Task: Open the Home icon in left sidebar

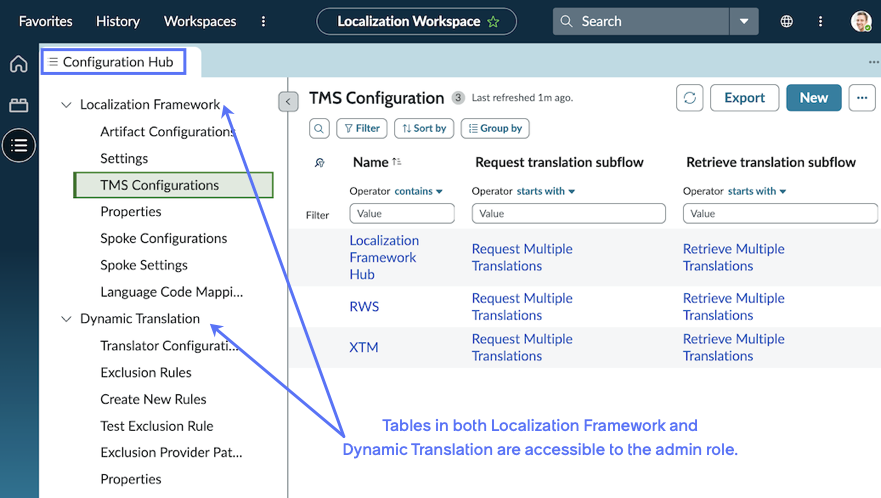Action: (x=19, y=64)
